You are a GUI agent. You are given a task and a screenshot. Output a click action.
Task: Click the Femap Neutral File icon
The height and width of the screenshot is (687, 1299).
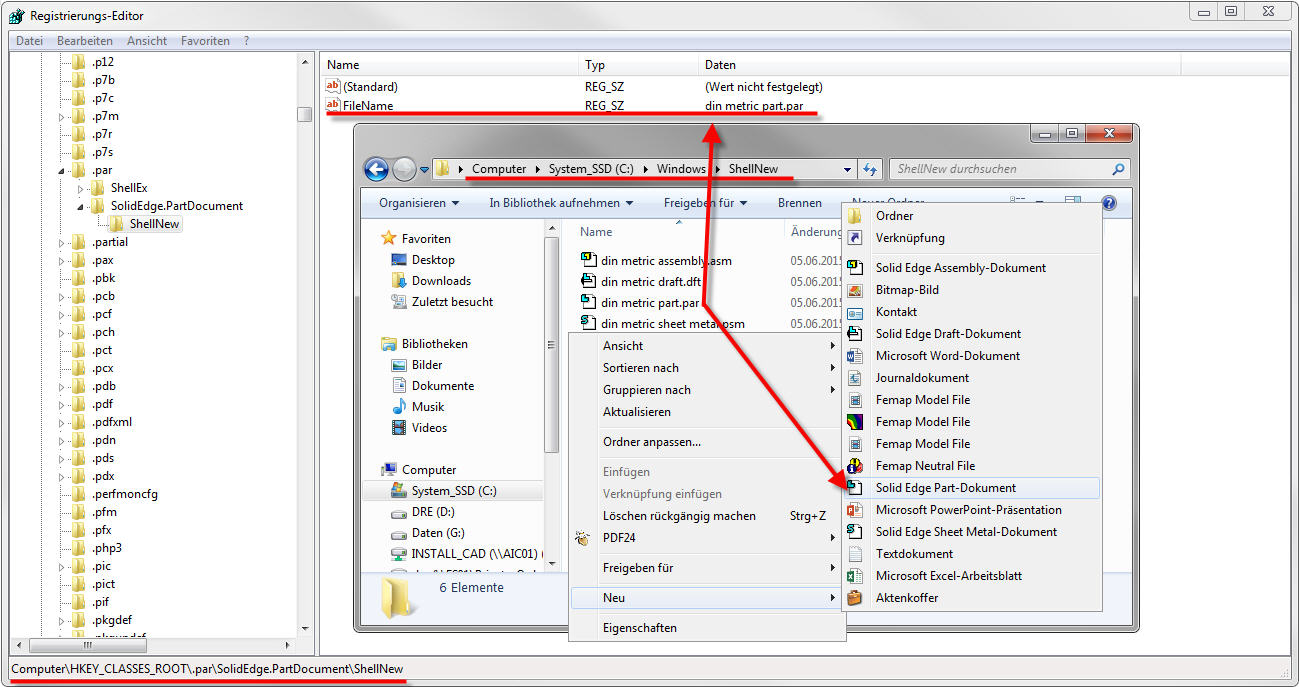[855, 466]
